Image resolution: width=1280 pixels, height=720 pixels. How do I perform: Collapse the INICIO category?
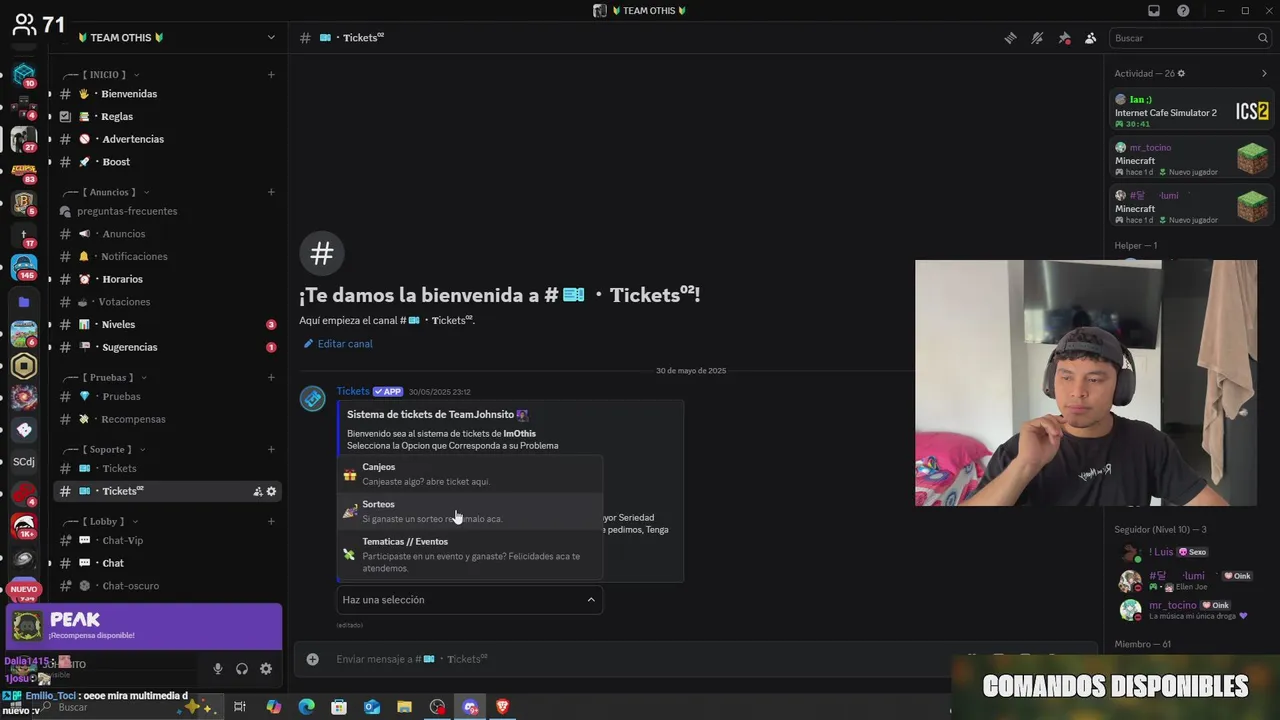(x=102, y=74)
